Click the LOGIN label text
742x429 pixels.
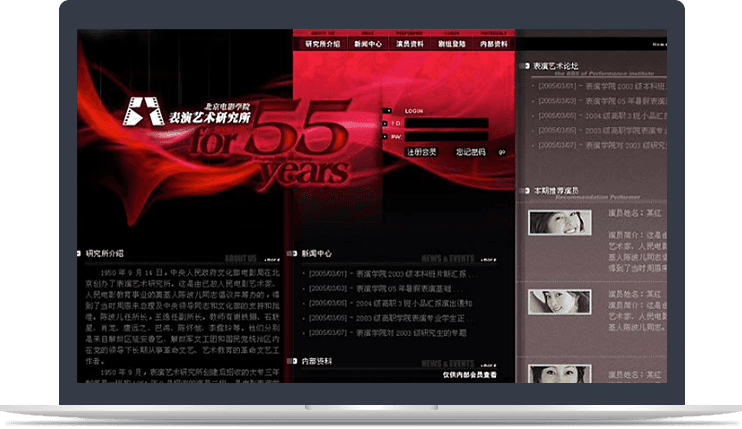[x=414, y=111]
